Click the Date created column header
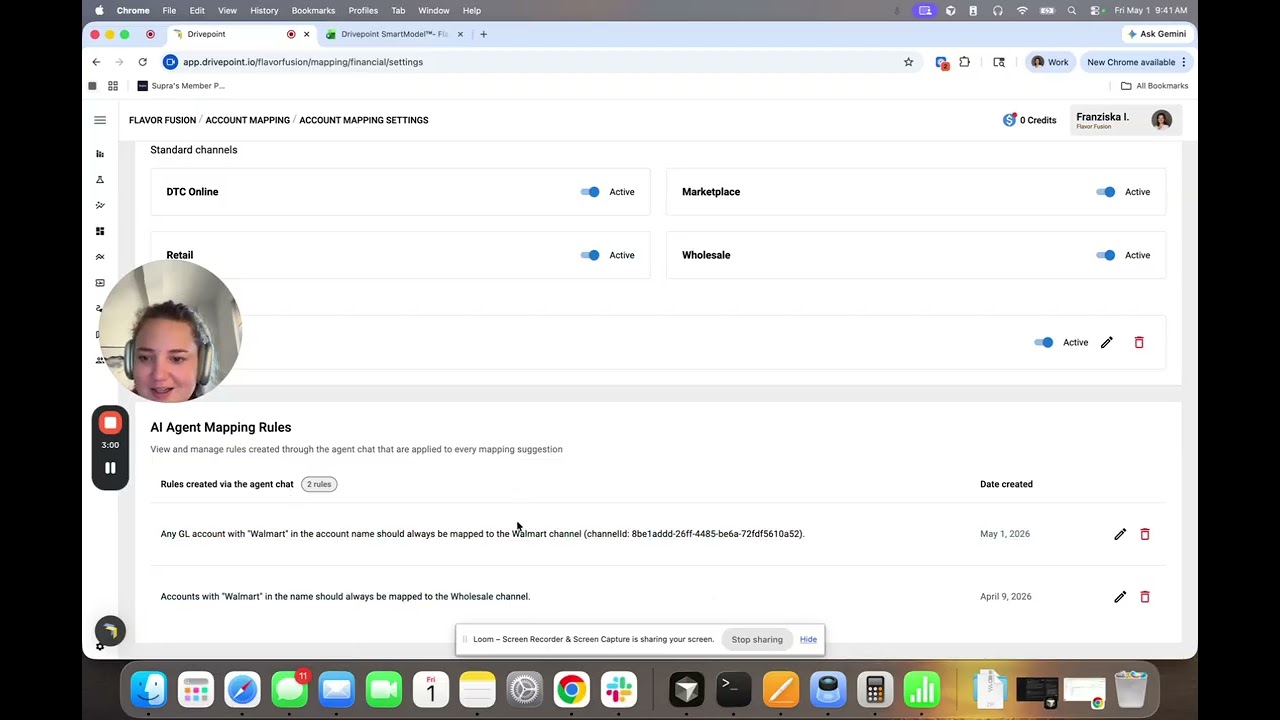This screenshot has width=1280, height=720. (1006, 484)
